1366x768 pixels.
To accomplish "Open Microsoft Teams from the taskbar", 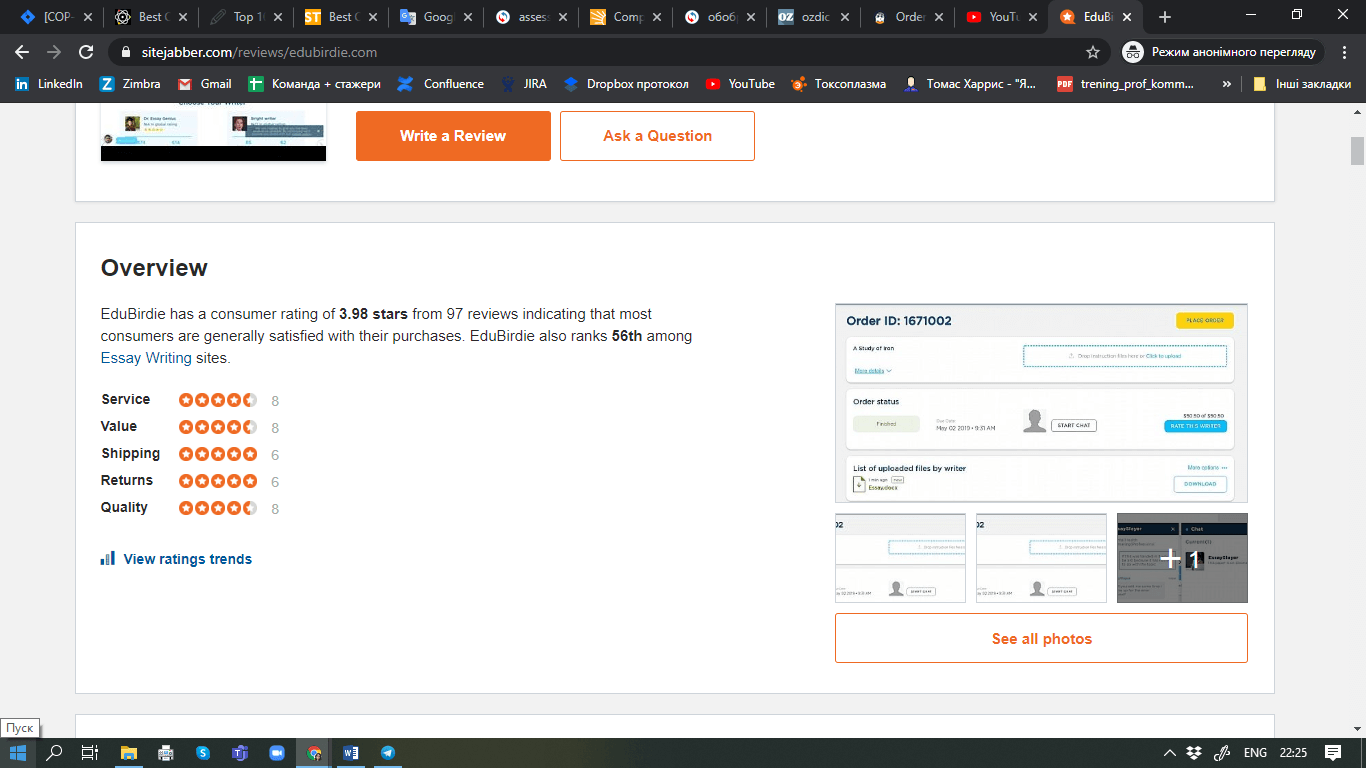I will pyautogui.click(x=240, y=753).
